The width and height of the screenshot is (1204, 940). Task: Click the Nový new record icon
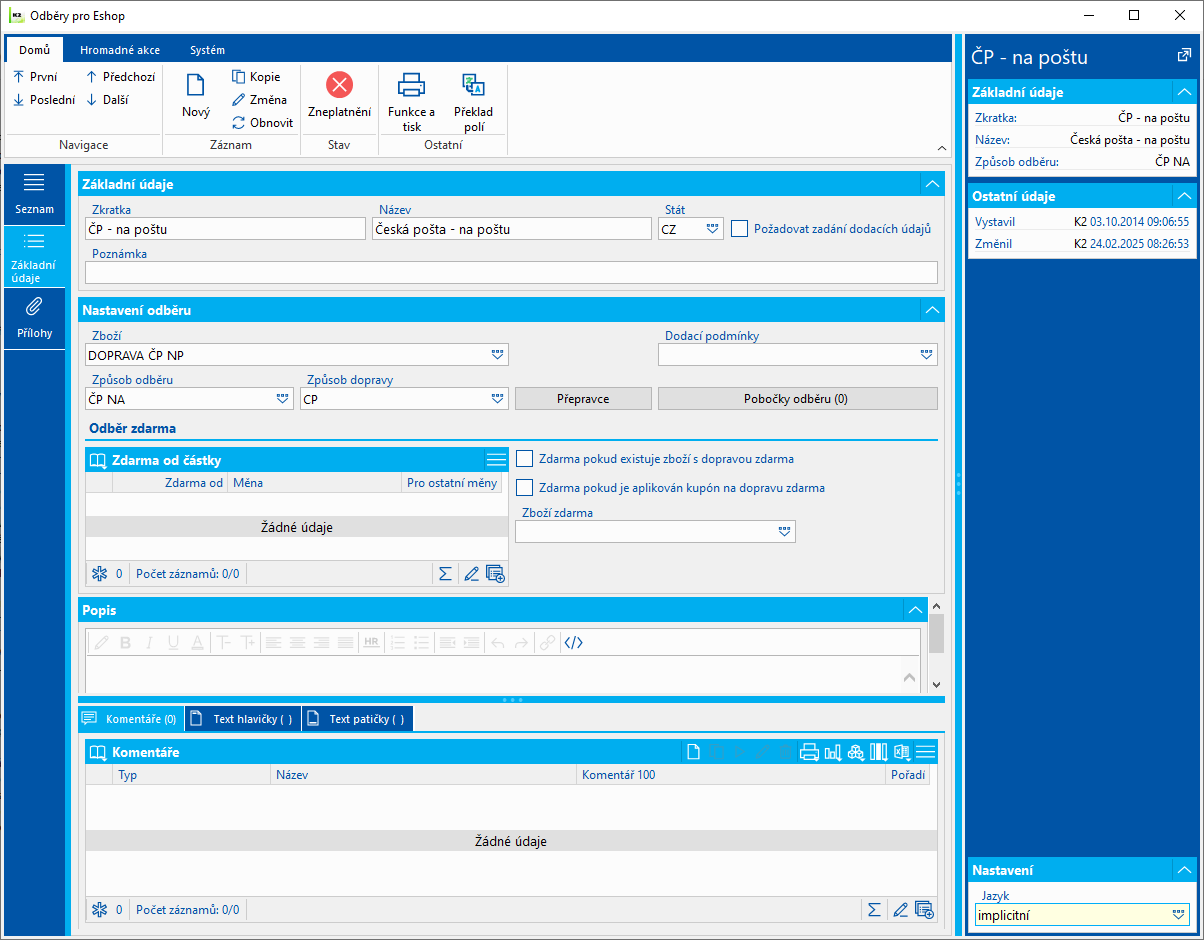coord(196,86)
